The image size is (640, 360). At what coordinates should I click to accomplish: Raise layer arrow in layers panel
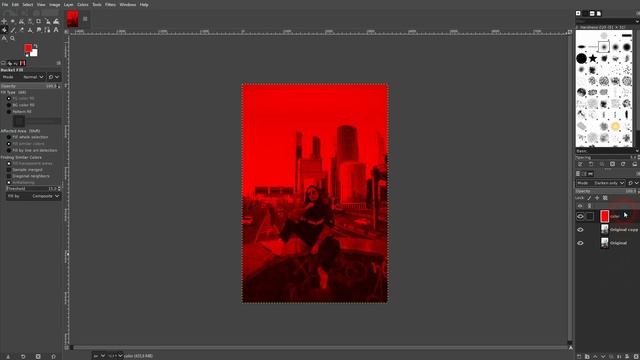[595, 356]
